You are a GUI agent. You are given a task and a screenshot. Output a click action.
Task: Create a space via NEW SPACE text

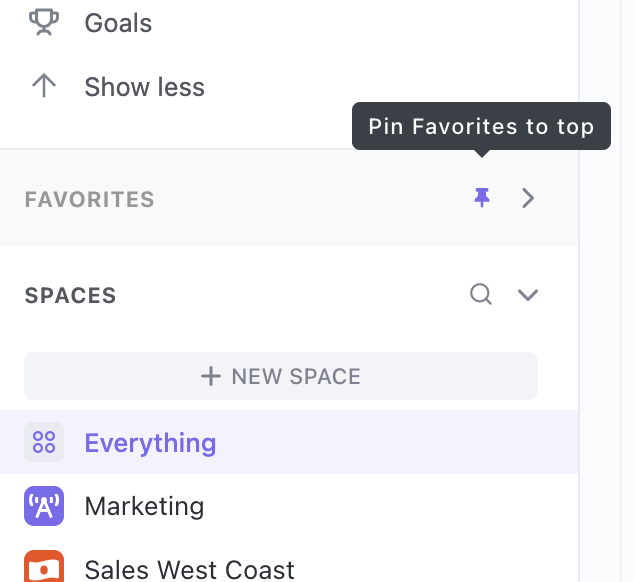296,376
